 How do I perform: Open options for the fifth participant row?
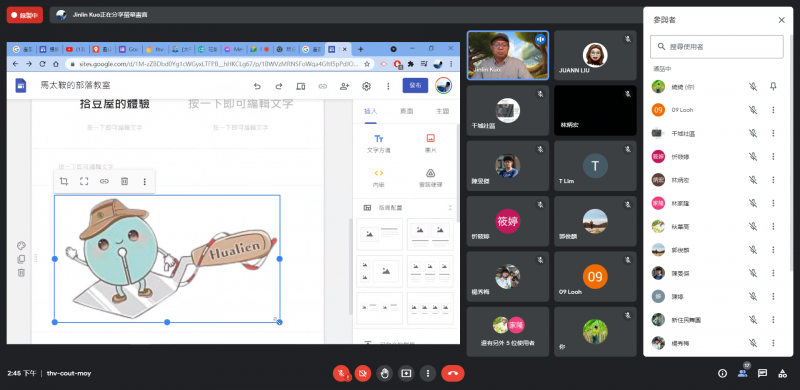(773, 180)
